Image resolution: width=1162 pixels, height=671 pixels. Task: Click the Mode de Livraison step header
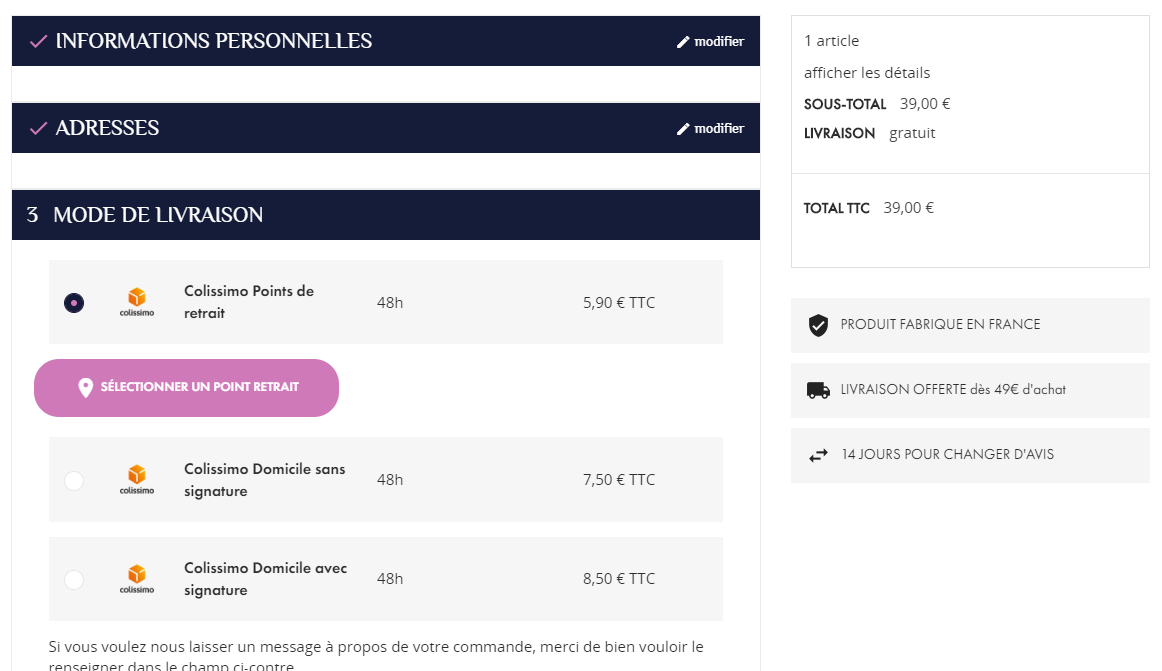158,215
